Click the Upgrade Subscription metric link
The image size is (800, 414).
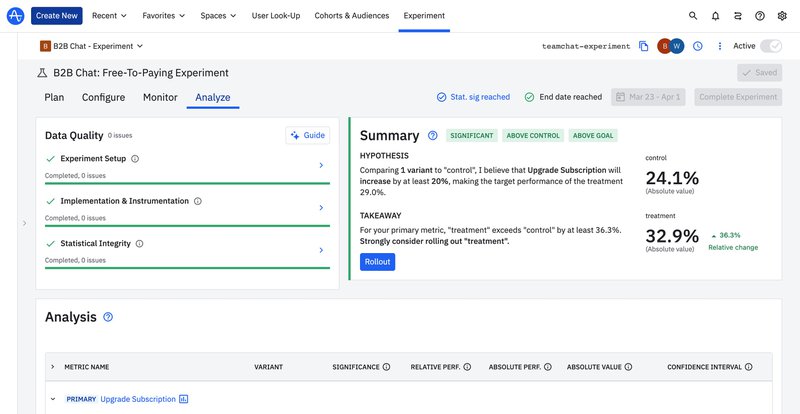(x=137, y=399)
